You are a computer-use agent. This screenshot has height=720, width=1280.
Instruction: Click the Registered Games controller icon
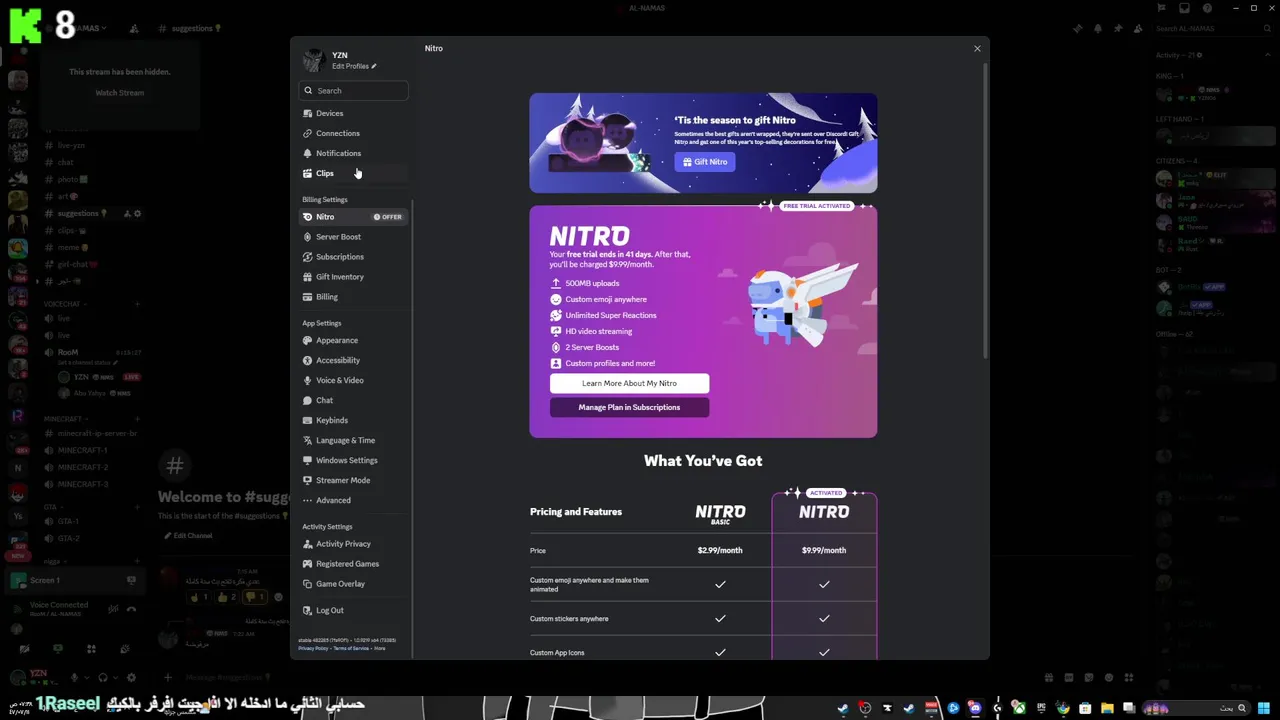(x=307, y=564)
